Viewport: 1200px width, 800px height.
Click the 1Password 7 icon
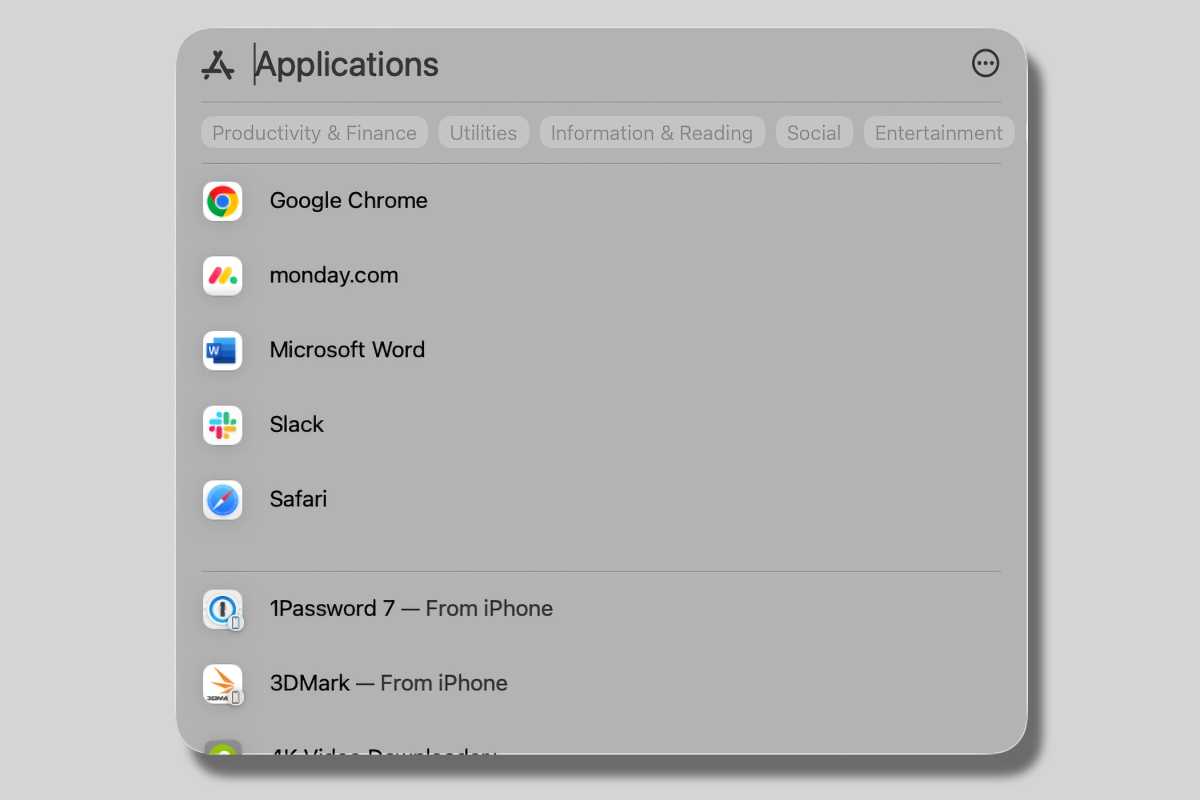click(x=222, y=609)
